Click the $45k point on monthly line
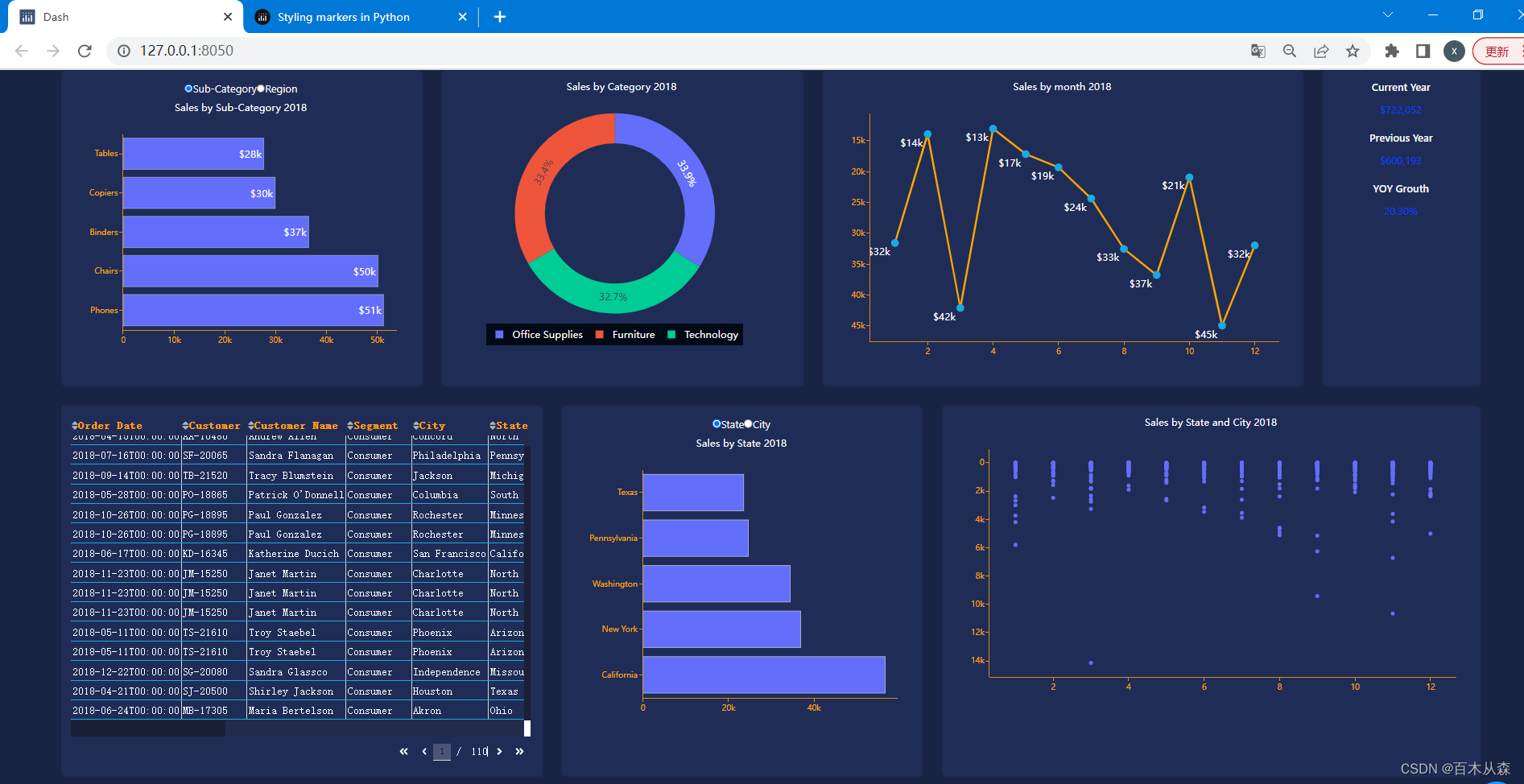Screen dimensions: 1524x784 [1222, 325]
